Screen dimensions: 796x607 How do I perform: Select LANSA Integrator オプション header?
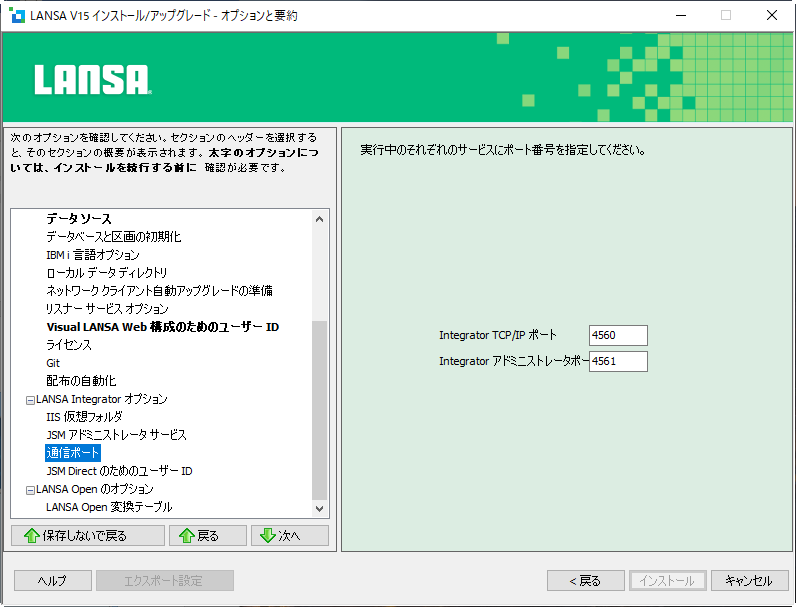click(102, 399)
